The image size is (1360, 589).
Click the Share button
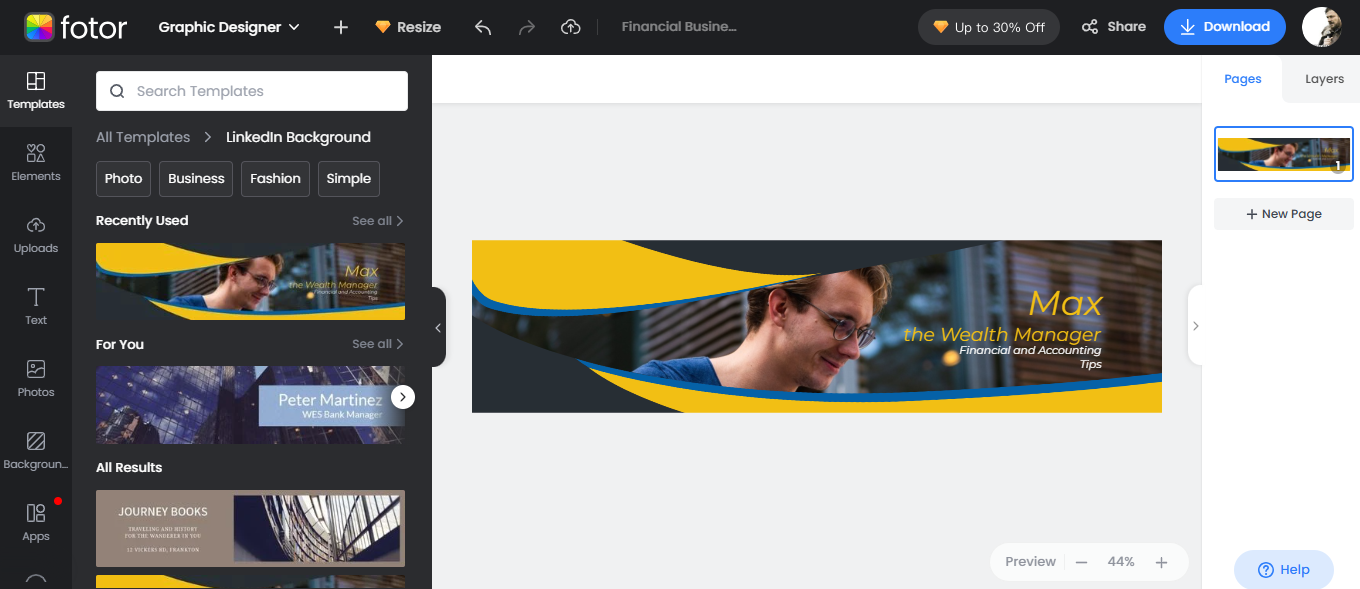(1114, 27)
